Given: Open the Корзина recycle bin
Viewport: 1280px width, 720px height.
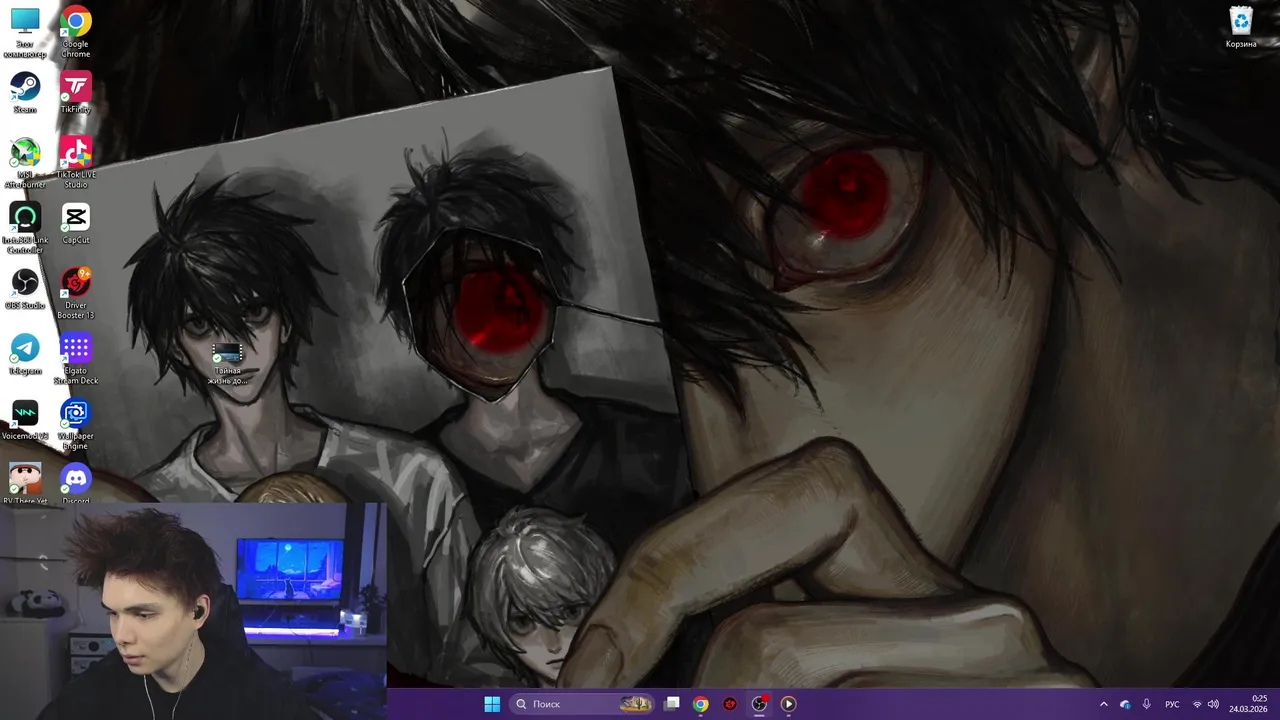Looking at the screenshot, I should 1241,28.
